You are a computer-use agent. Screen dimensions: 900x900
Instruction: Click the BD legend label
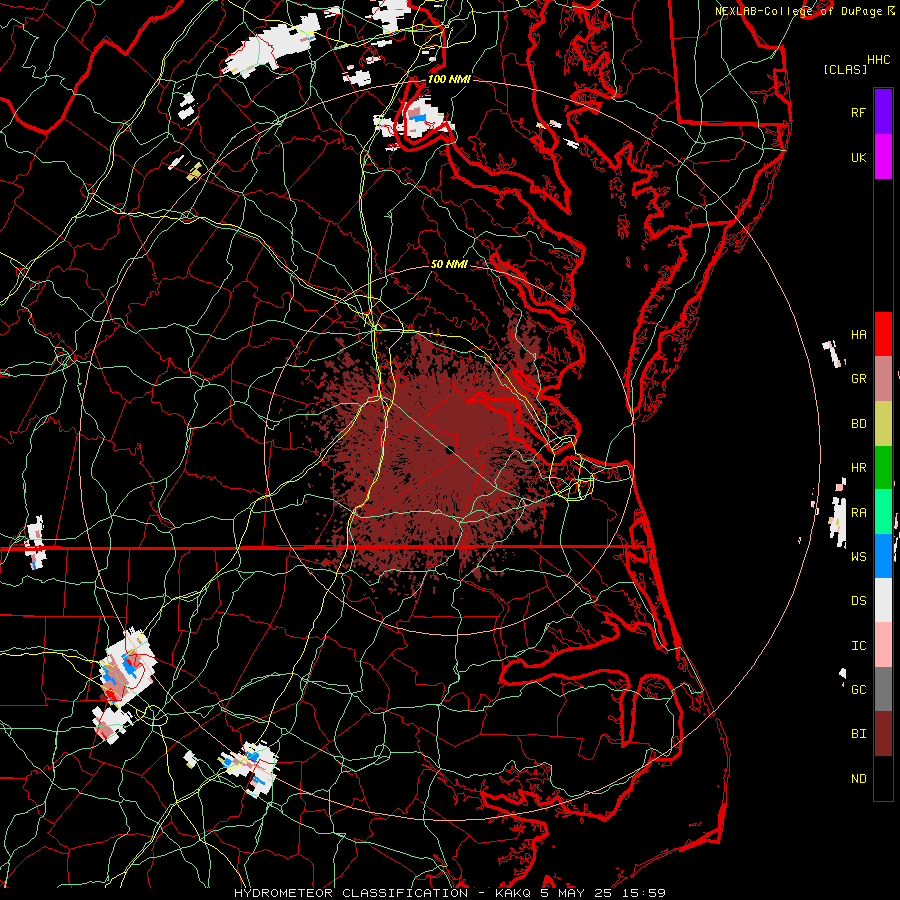pos(859,424)
